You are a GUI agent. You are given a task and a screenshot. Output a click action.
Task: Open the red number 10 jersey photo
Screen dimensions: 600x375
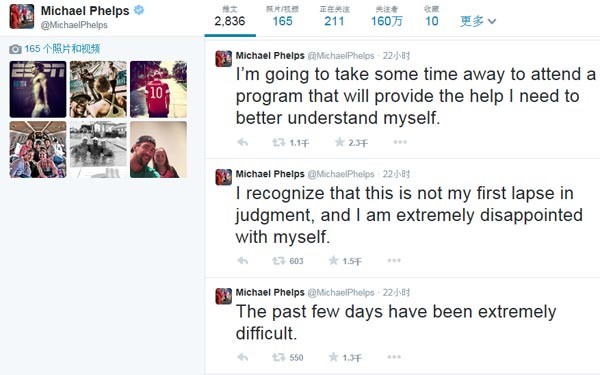click(x=158, y=89)
